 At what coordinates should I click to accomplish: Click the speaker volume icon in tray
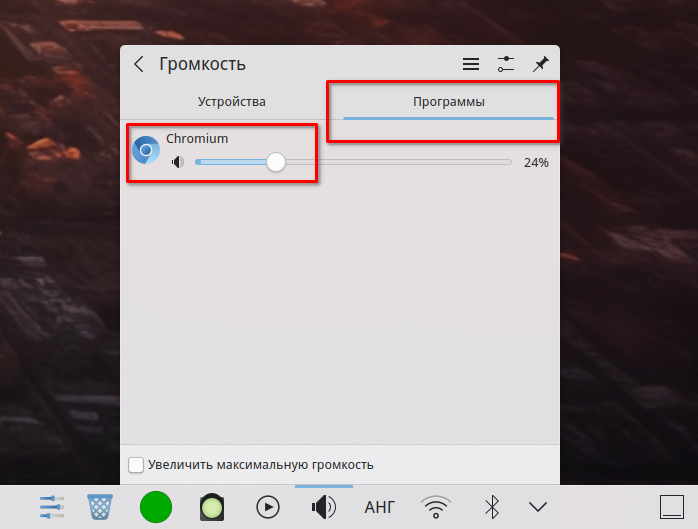click(x=324, y=507)
